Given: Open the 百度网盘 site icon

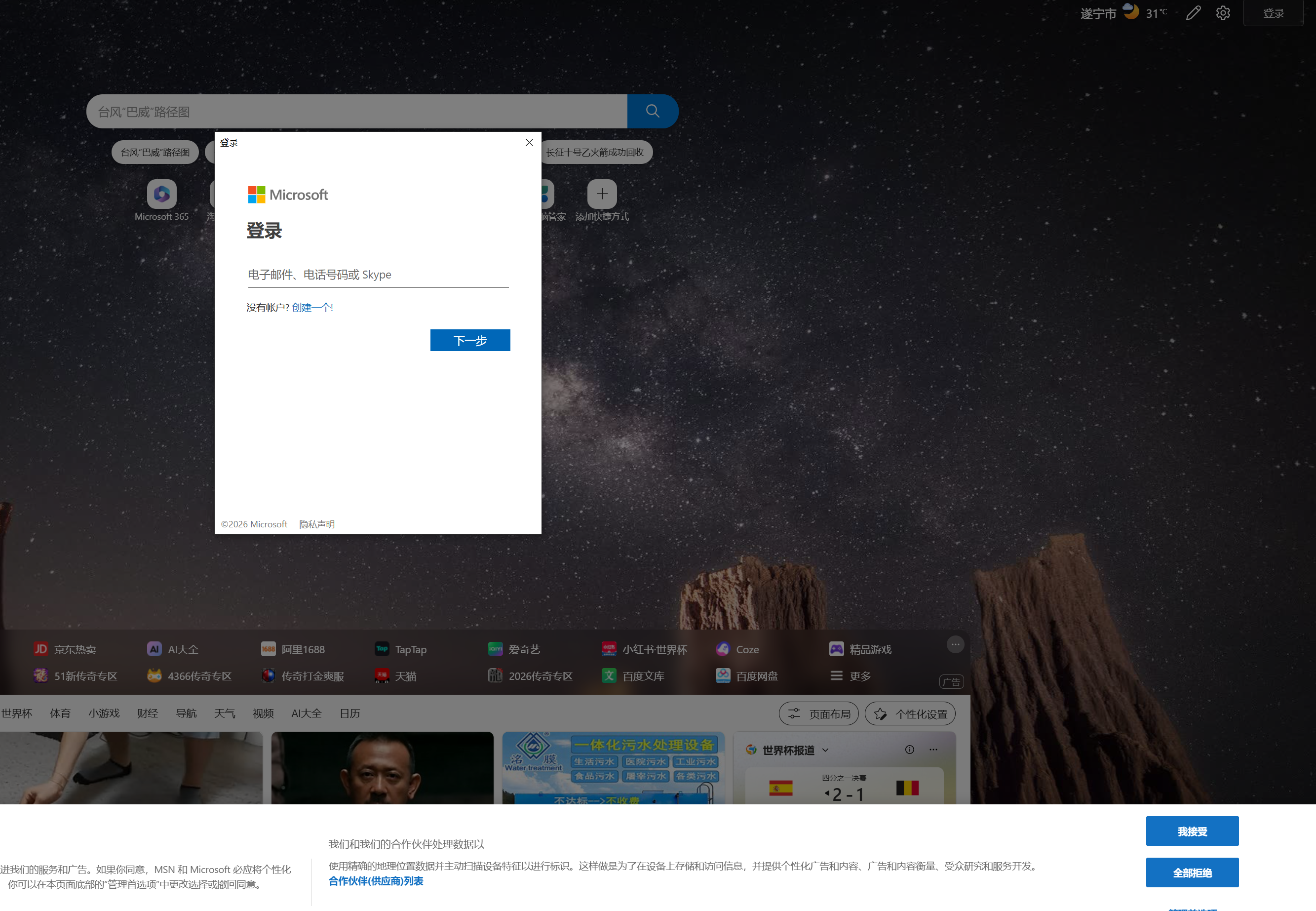Looking at the screenshot, I should (x=723, y=675).
